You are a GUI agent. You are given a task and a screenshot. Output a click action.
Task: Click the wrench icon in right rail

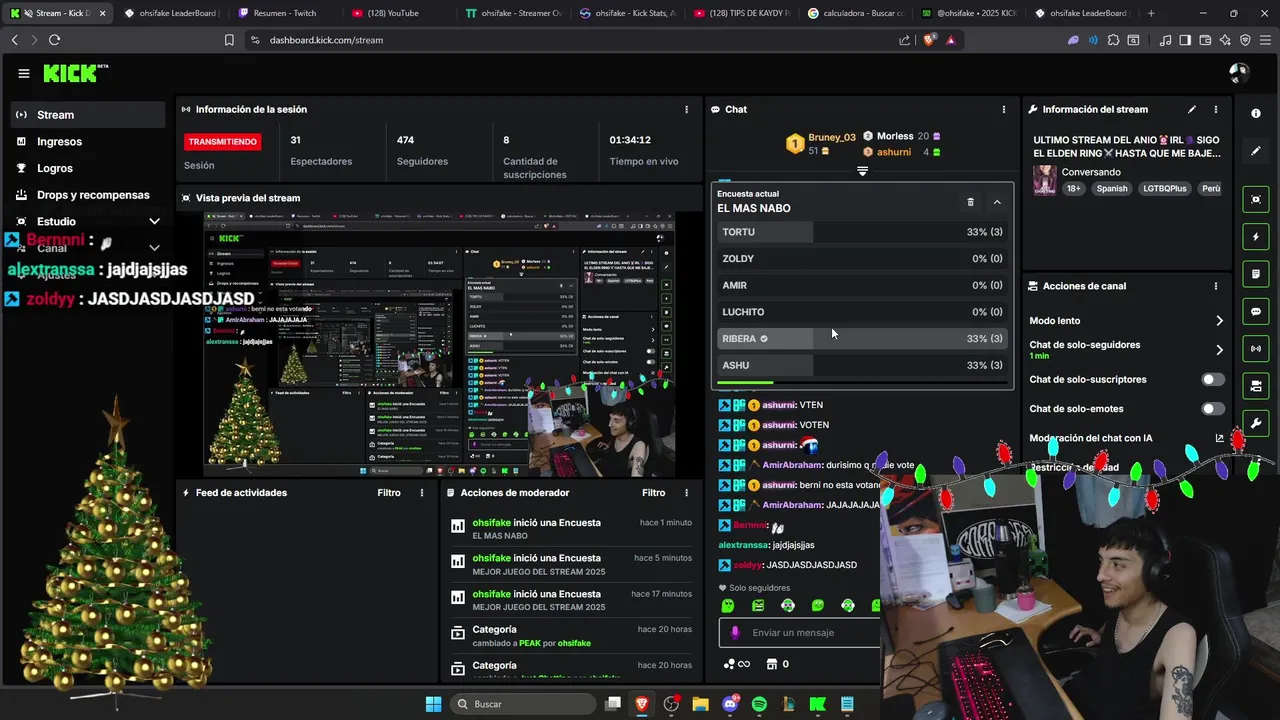(x=1256, y=423)
